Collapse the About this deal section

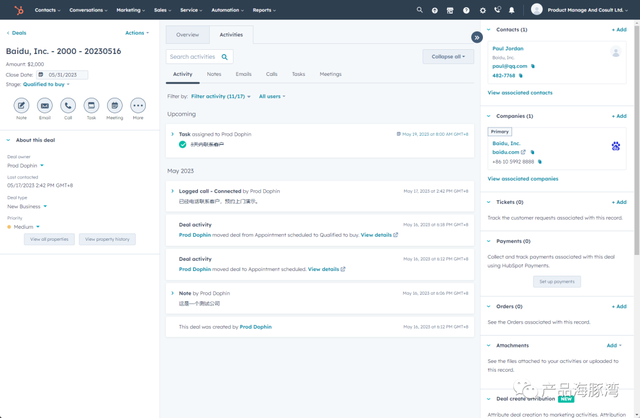coord(8,140)
